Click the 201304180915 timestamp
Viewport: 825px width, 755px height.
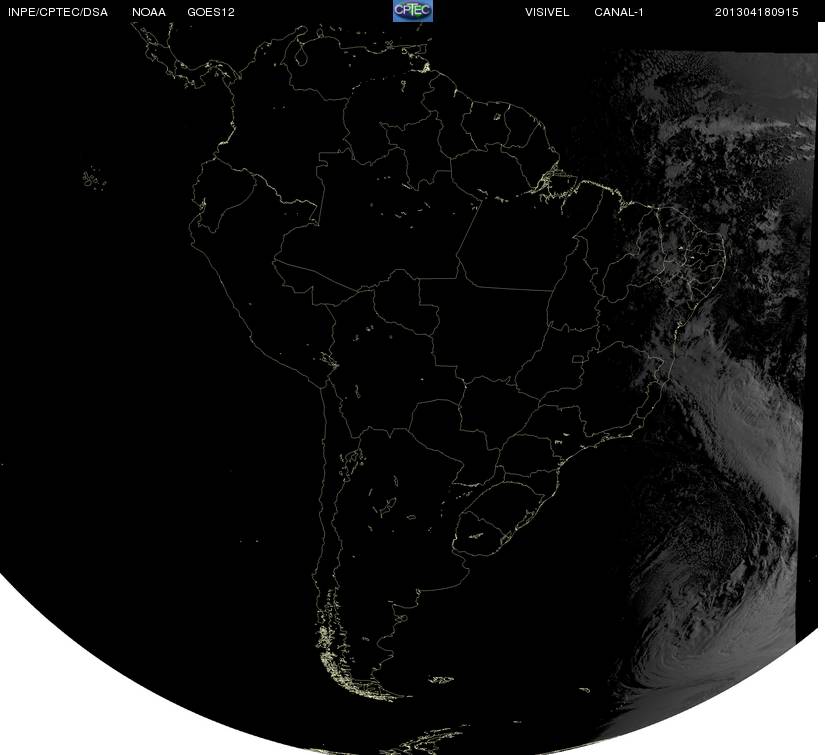pyautogui.click(x=757, y=12)
